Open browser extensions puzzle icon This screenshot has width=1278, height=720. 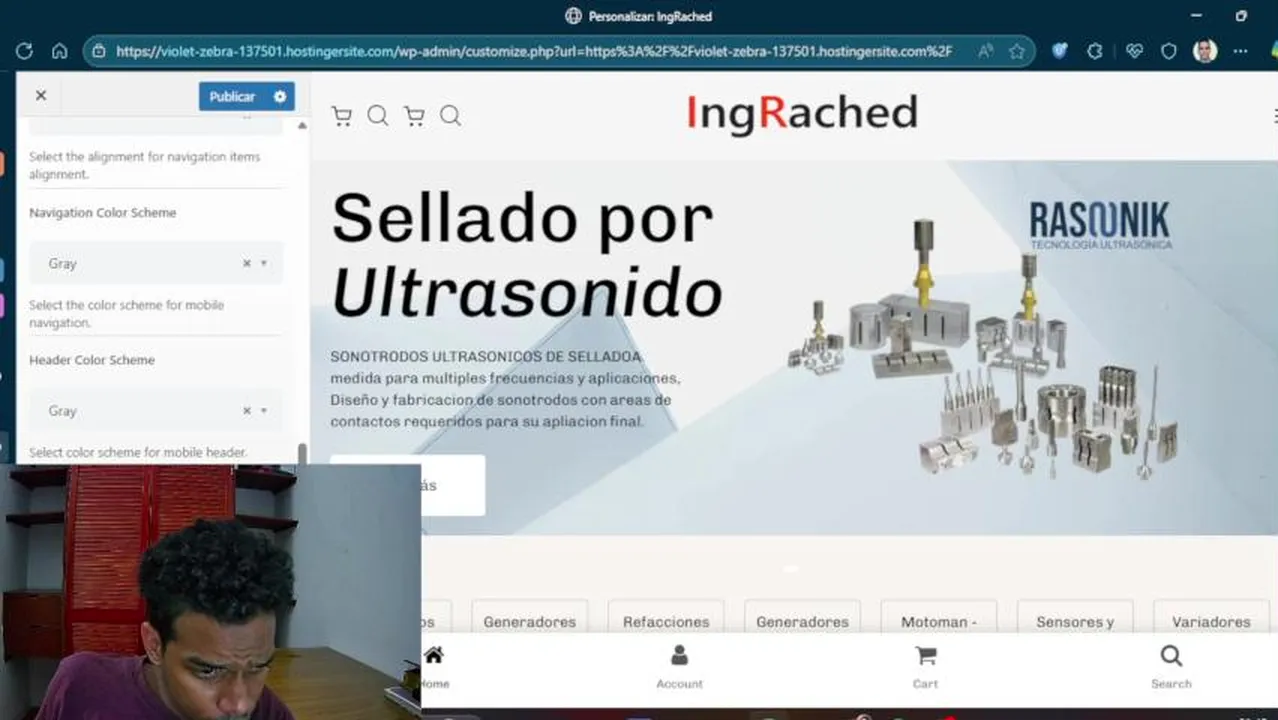tap(1095, 51)
